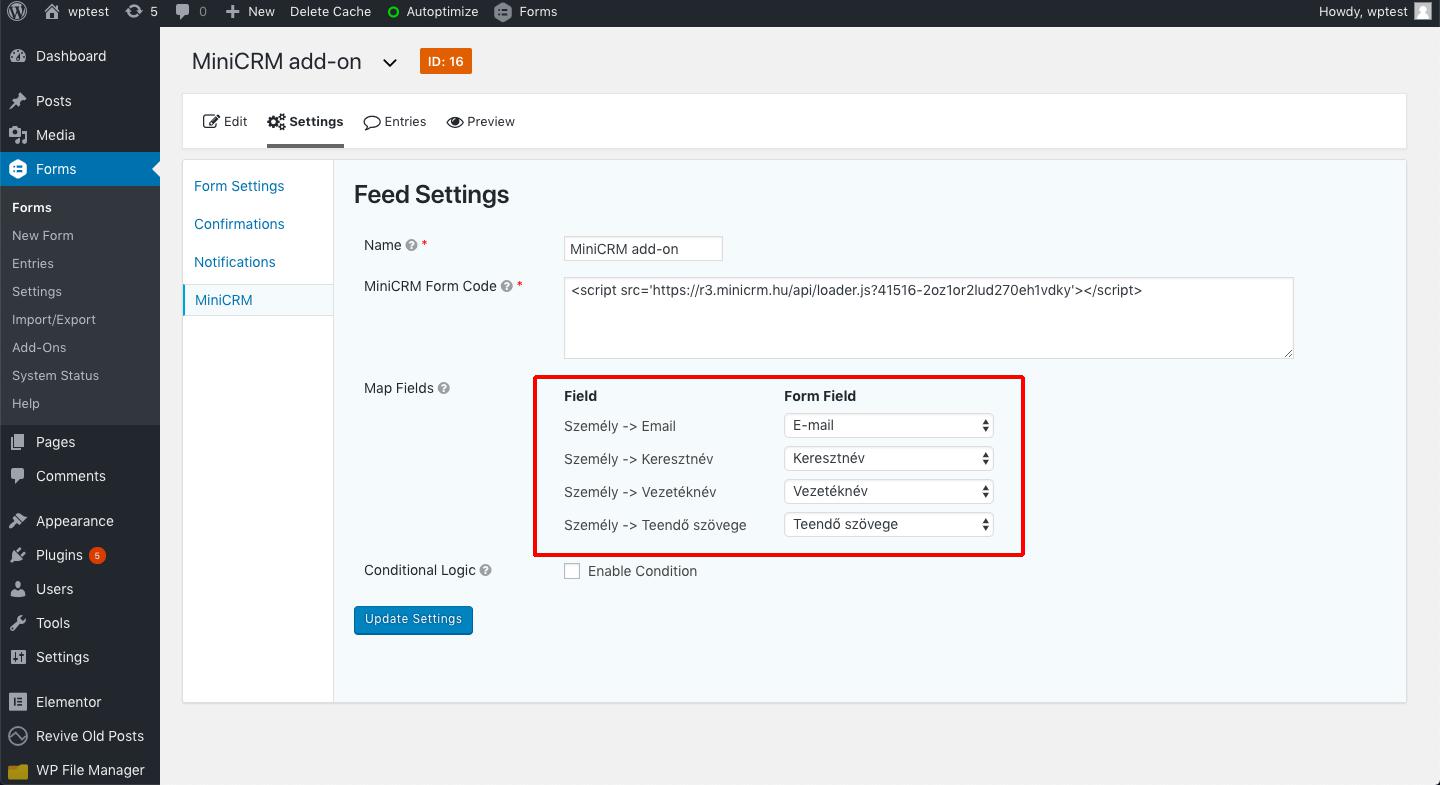1440x785 pixels.
Task: Click Delete Cache in admin bar
Action: pos(330,12)
